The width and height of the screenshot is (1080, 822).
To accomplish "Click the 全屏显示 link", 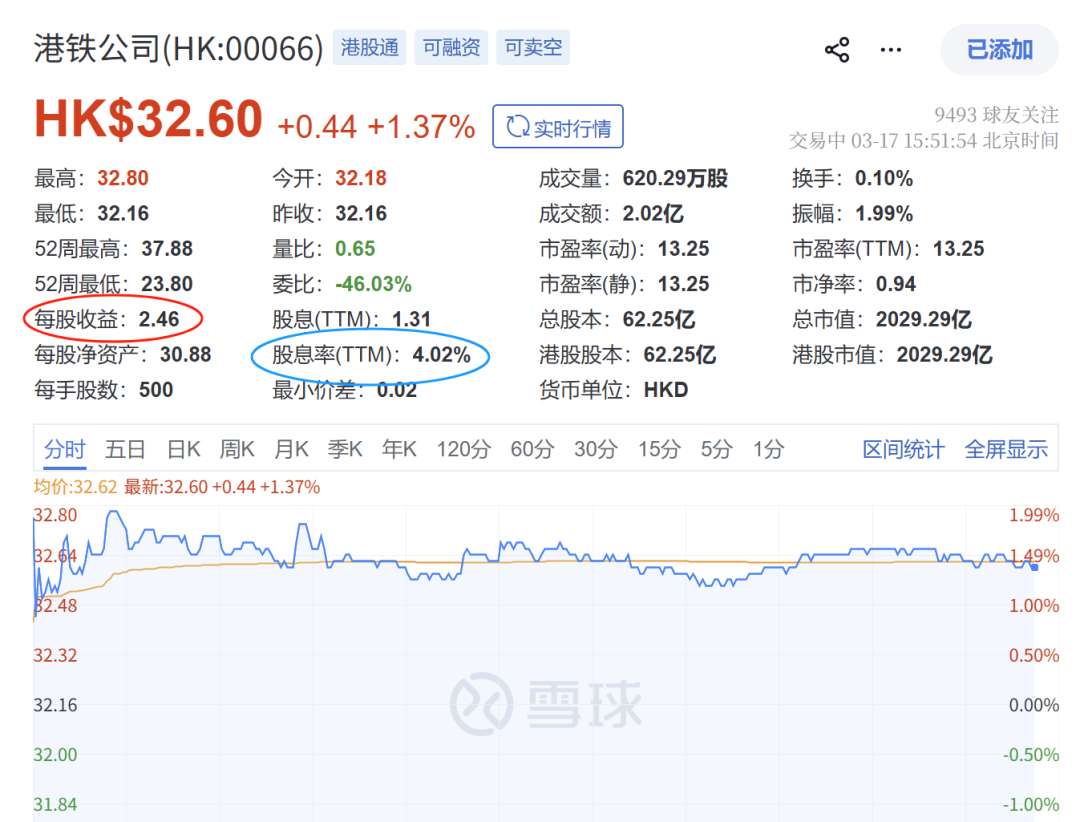I will point(1006,449).
